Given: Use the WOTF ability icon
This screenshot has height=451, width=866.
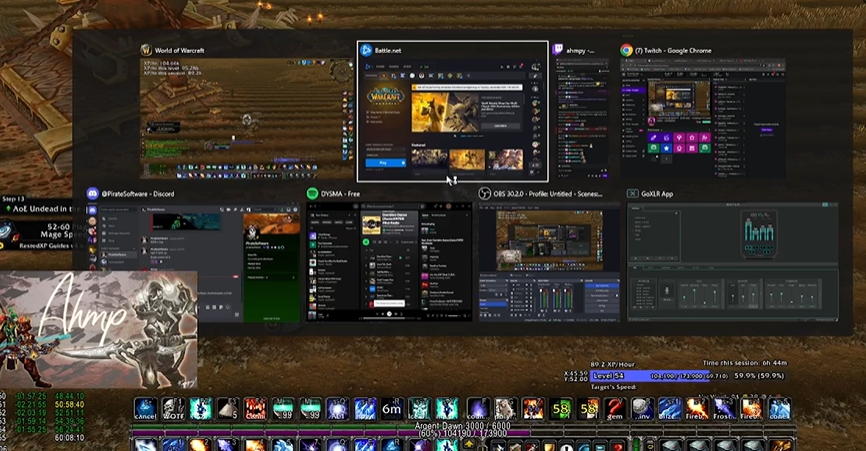Looking at the screenshot, I should tap(173, 408).
